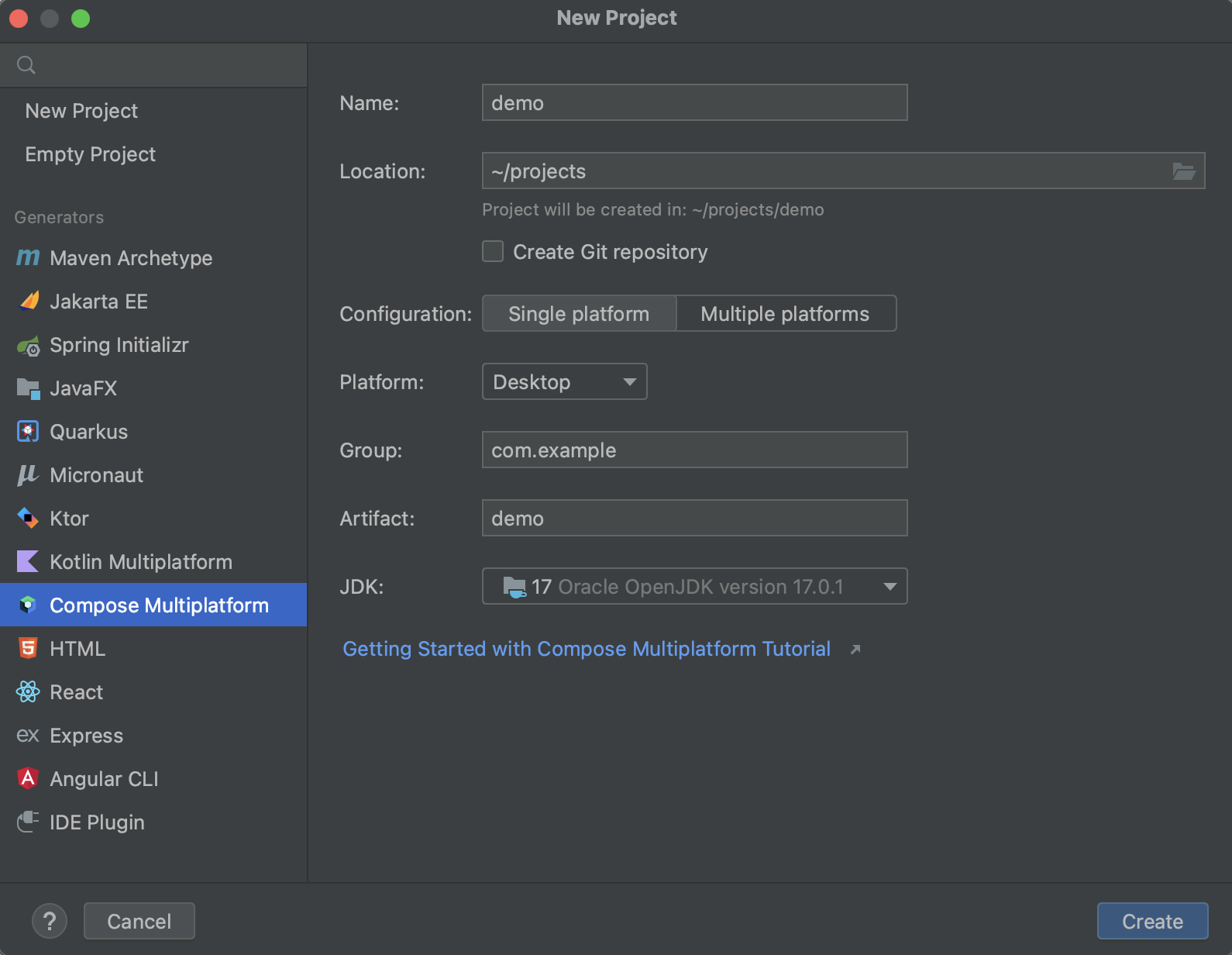The width and height of the screenshot is (1232, 955).
Task: Choose the Kotlin Multiplatform generator
Action: tap(153, 562)
